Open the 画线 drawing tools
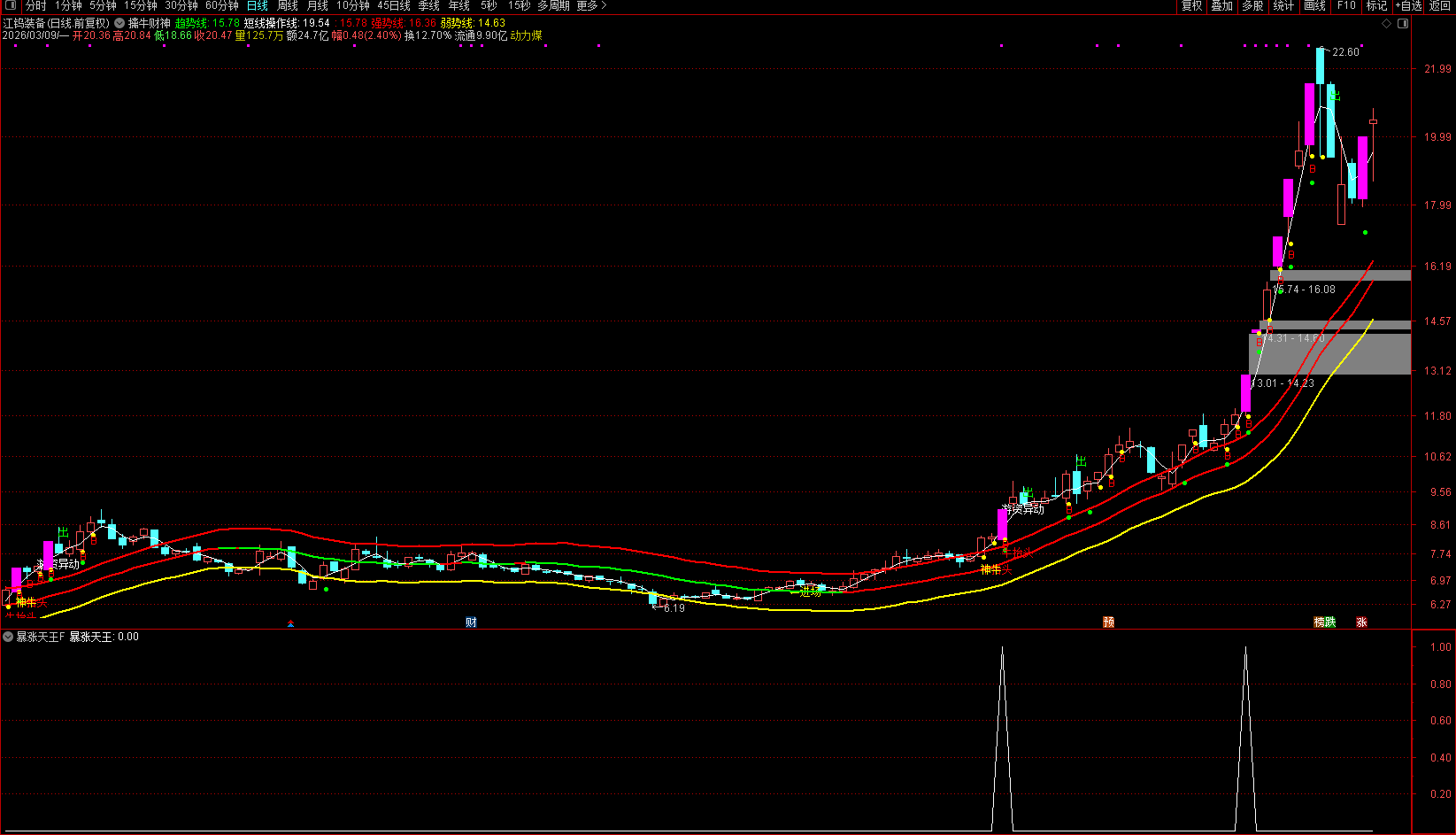This screenshot has height=835, width=1456. click(x=1315, y=6)
